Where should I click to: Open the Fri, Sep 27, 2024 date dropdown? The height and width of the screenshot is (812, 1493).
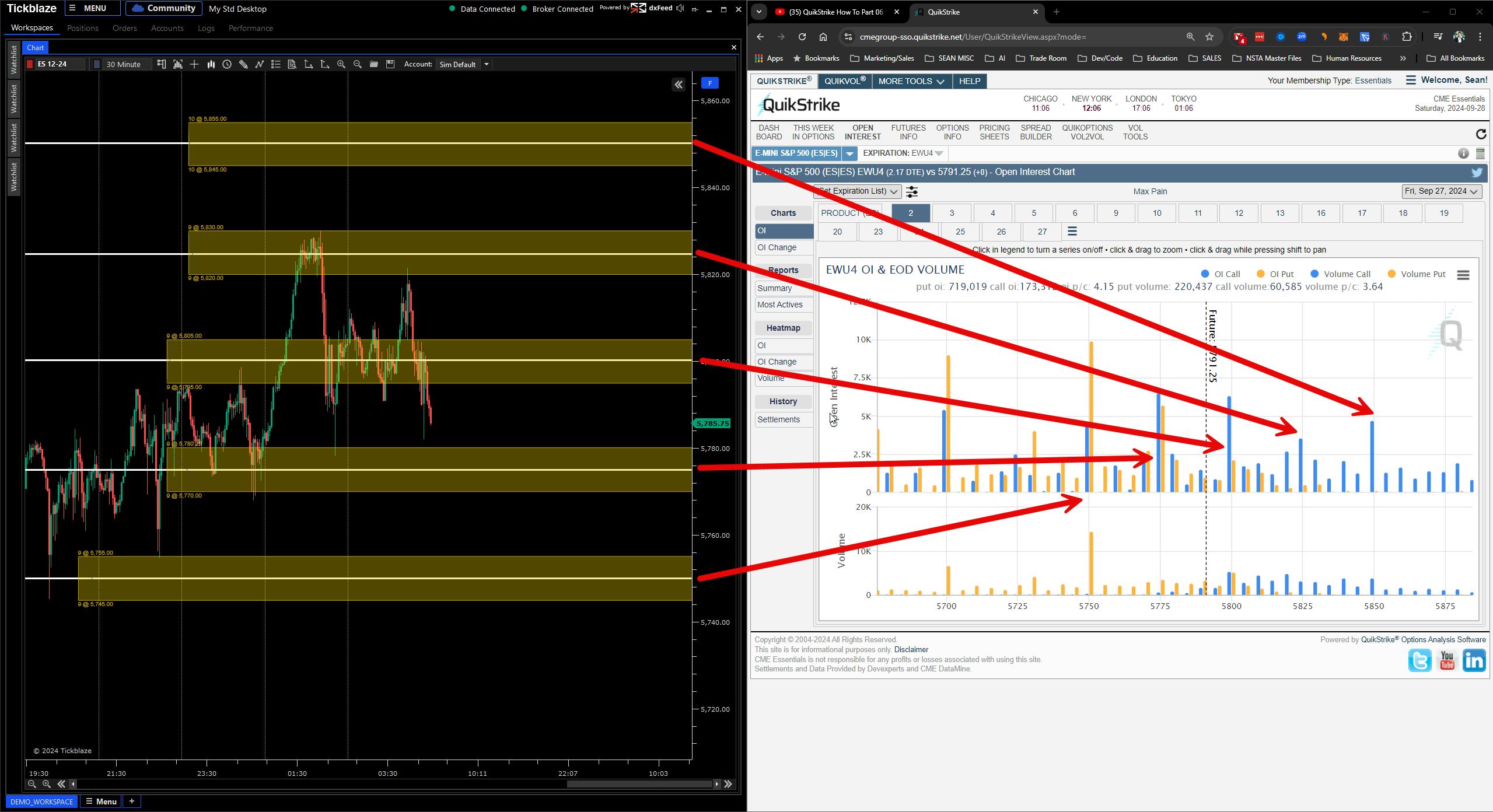tap(1440, 191)
